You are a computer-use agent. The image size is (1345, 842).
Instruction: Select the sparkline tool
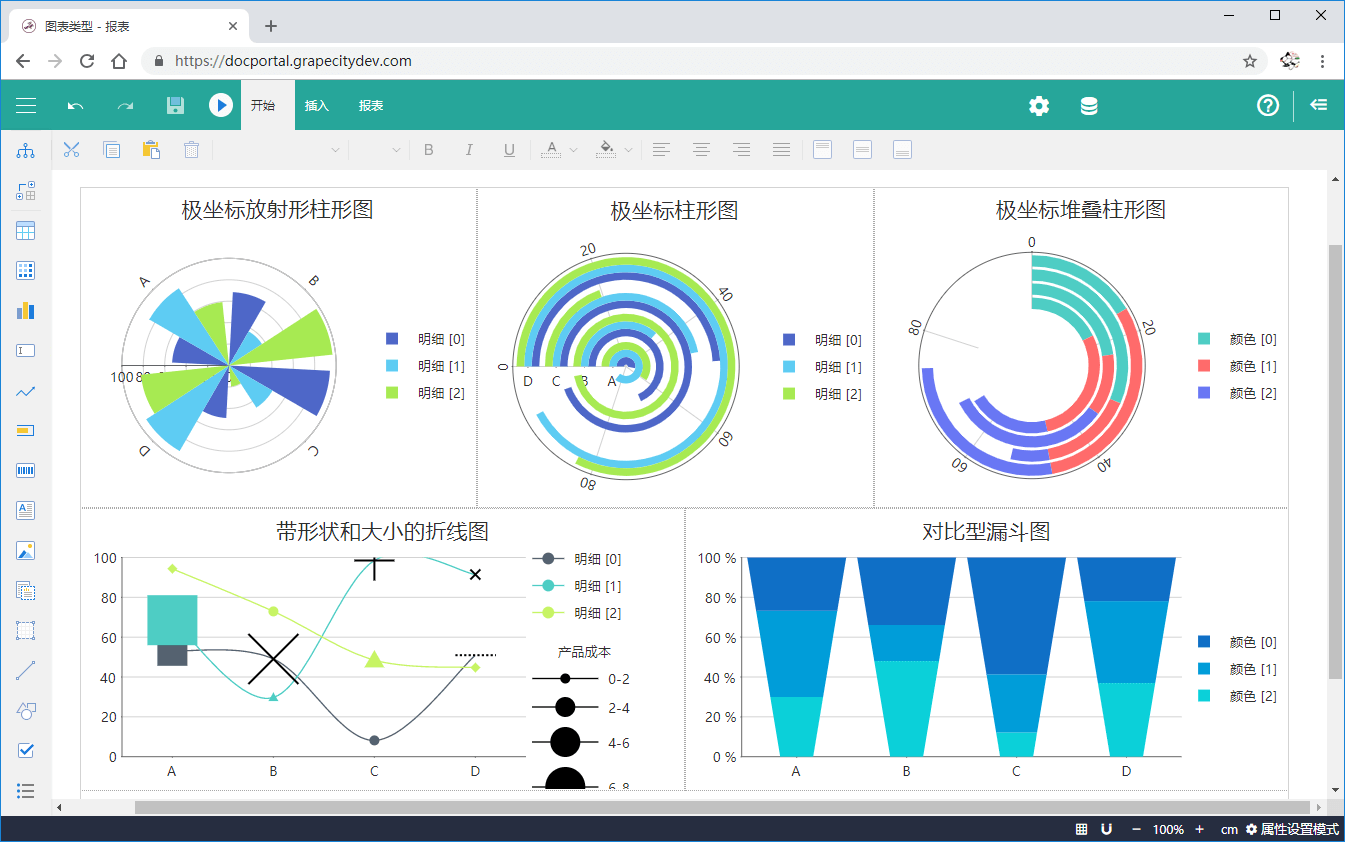click(x=26, y=391)
